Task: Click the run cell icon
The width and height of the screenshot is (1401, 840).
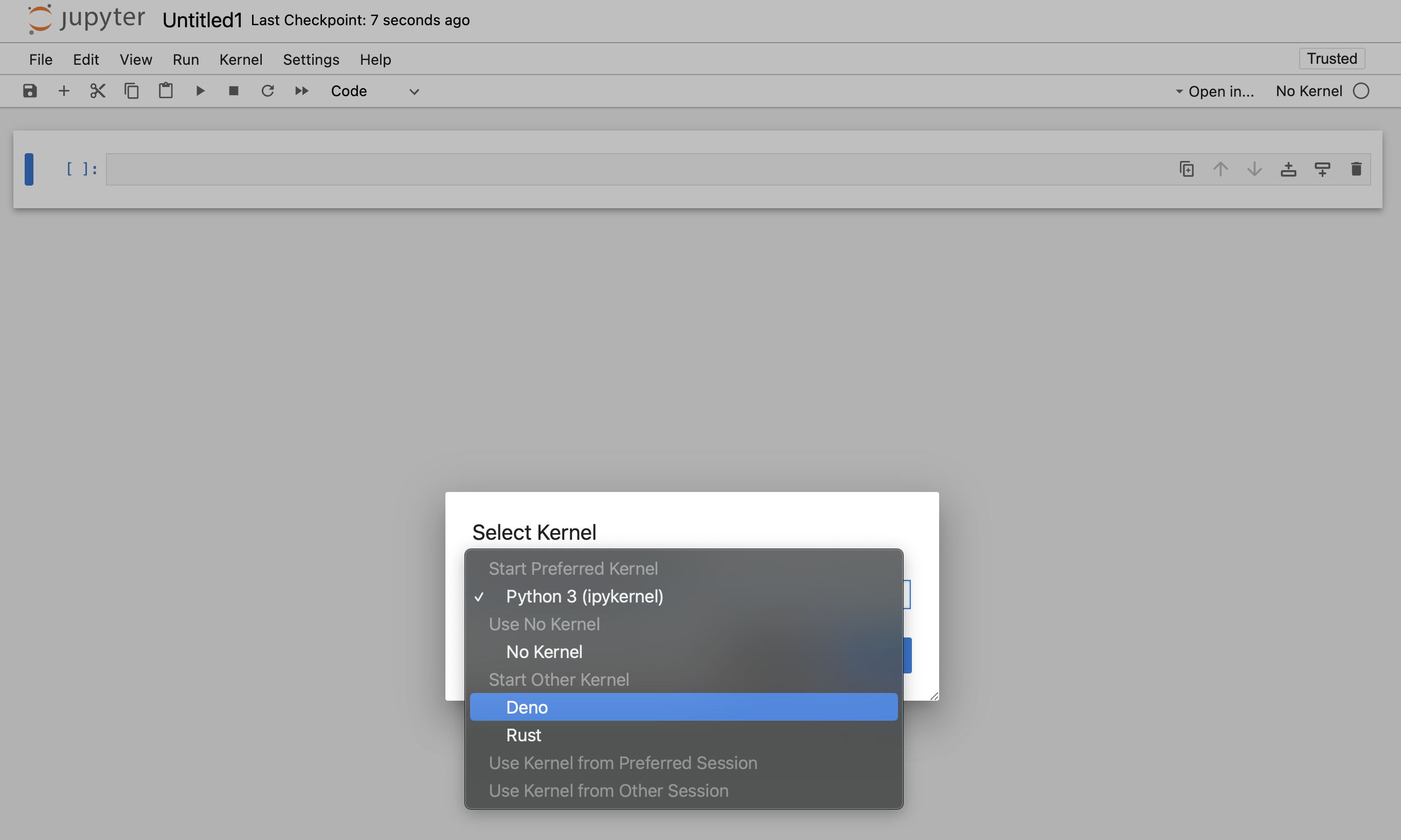Action: pyautogui.click(x=199, y=91)
